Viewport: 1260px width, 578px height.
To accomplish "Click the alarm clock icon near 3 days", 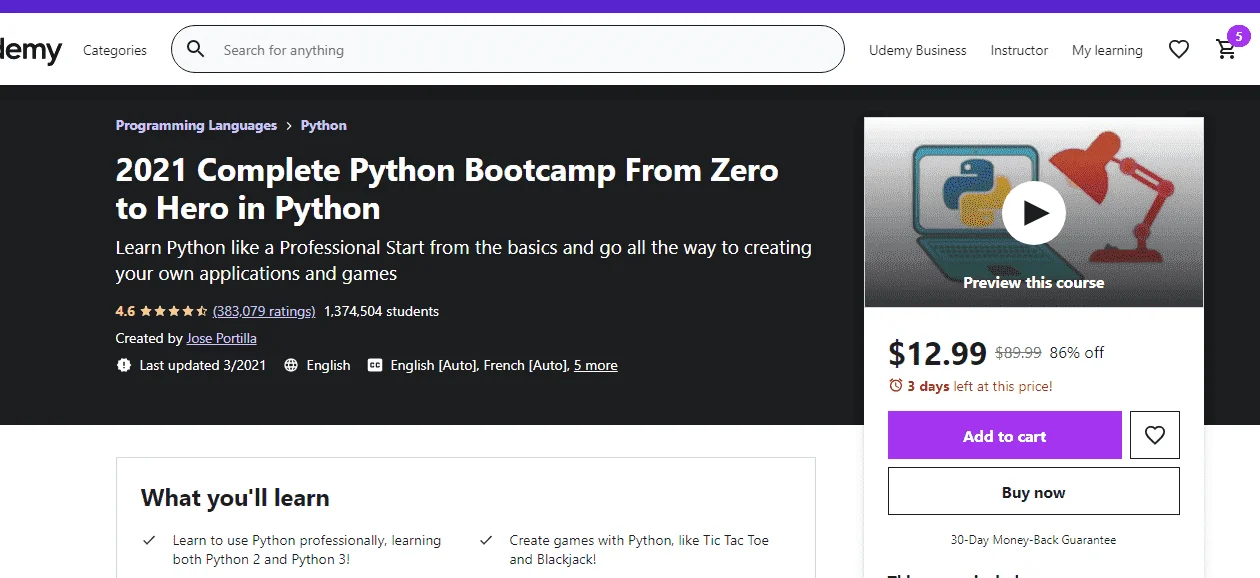I will (895, 386).
